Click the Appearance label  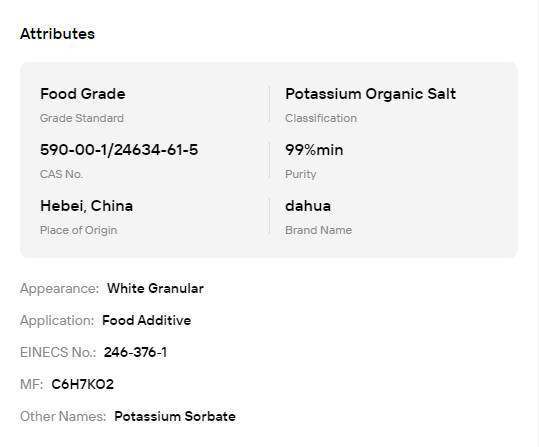tap(59, 288)
